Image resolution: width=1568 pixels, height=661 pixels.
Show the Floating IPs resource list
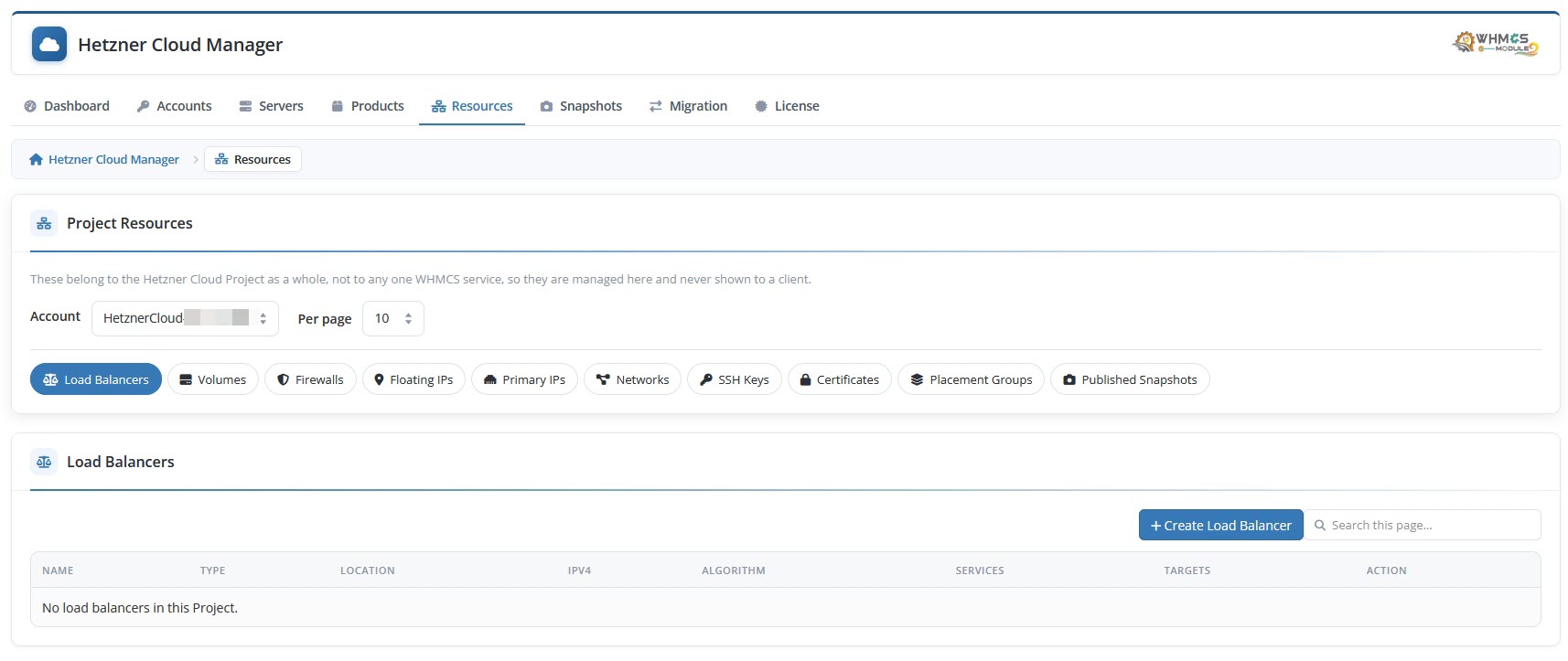[x=413, y=379]
